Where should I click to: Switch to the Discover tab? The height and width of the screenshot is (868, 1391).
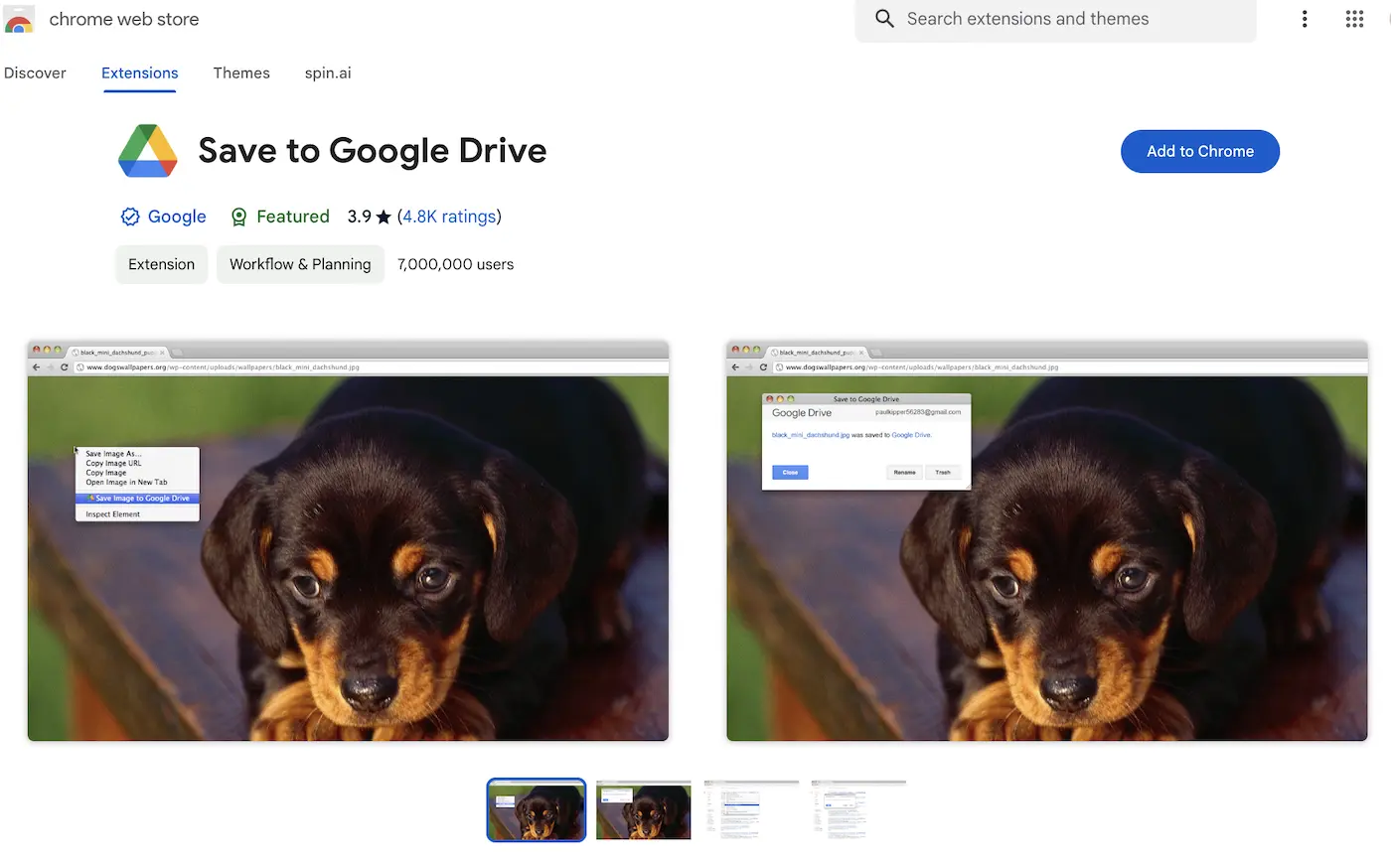point(35,72)
